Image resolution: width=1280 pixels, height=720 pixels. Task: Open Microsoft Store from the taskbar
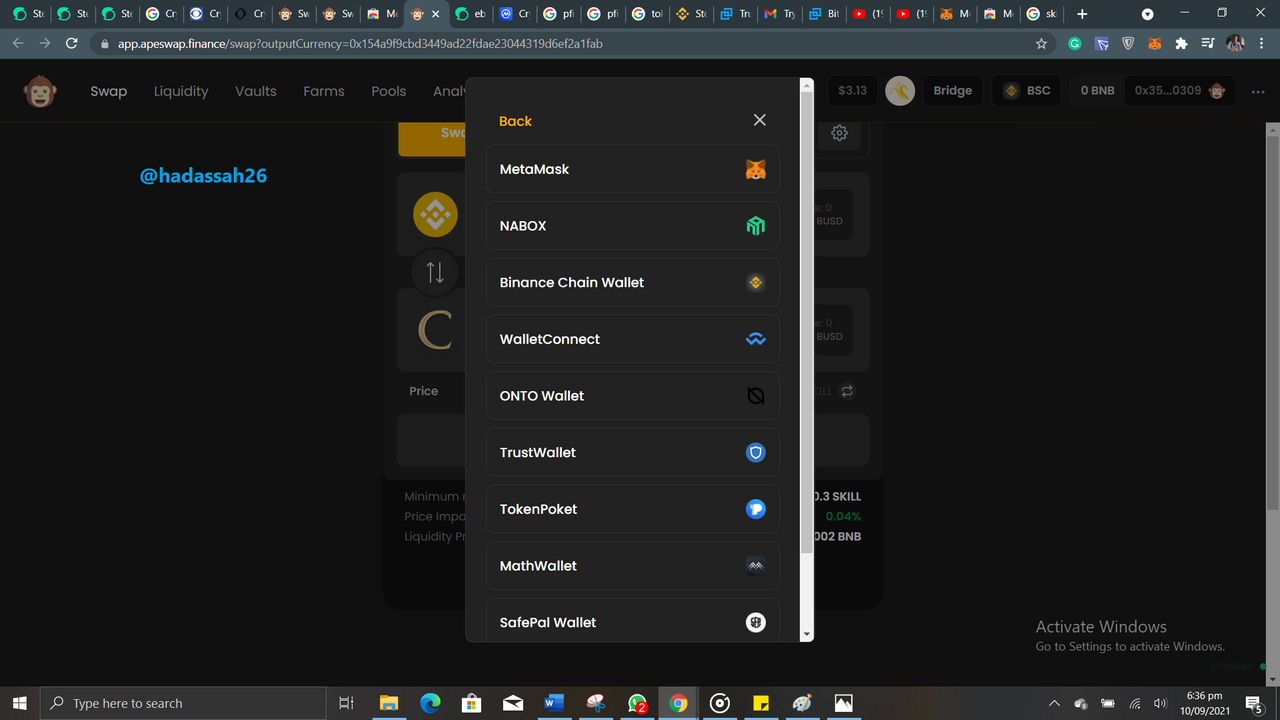point(472,703)
